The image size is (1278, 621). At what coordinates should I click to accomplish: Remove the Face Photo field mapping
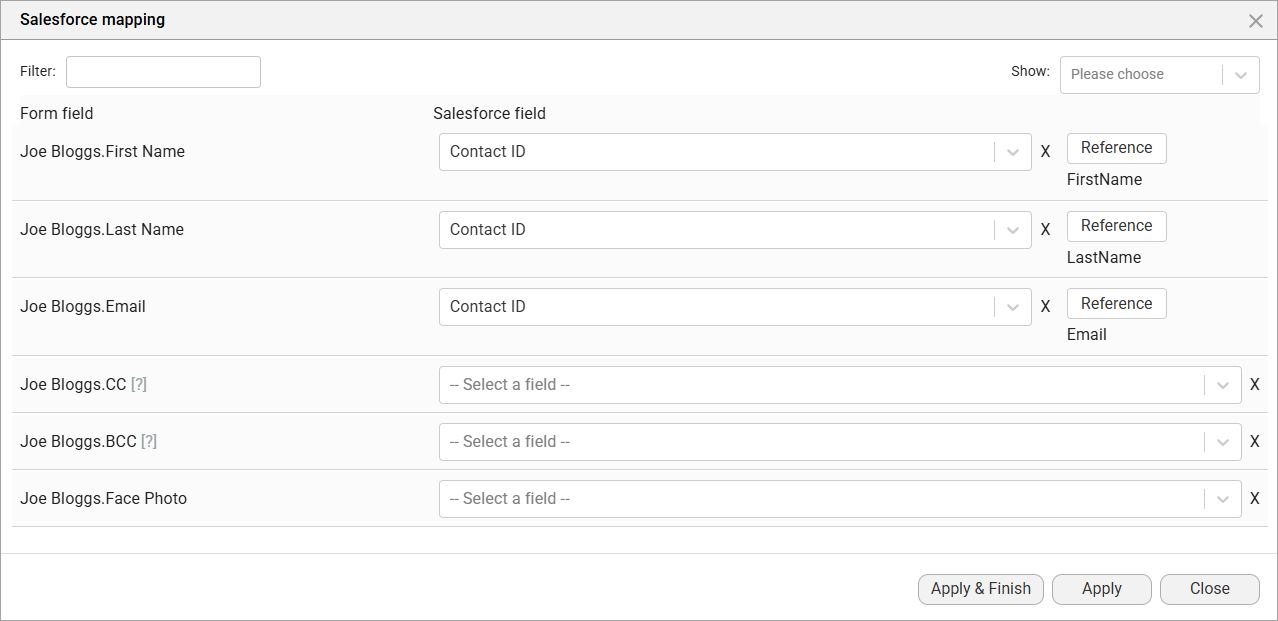1255,498
